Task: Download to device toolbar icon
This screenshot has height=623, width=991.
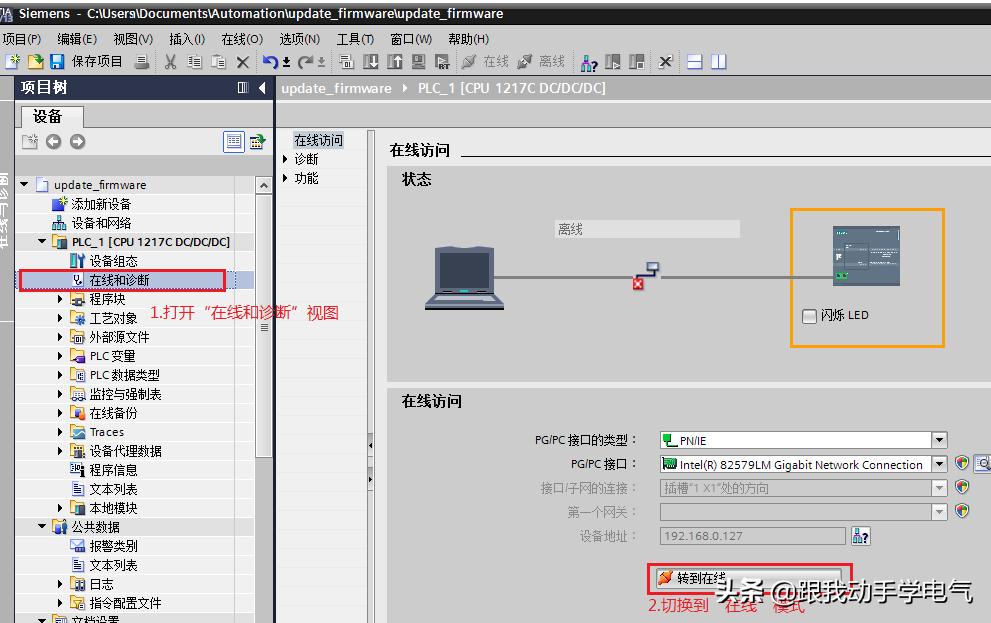Action: tap(370, 61)
